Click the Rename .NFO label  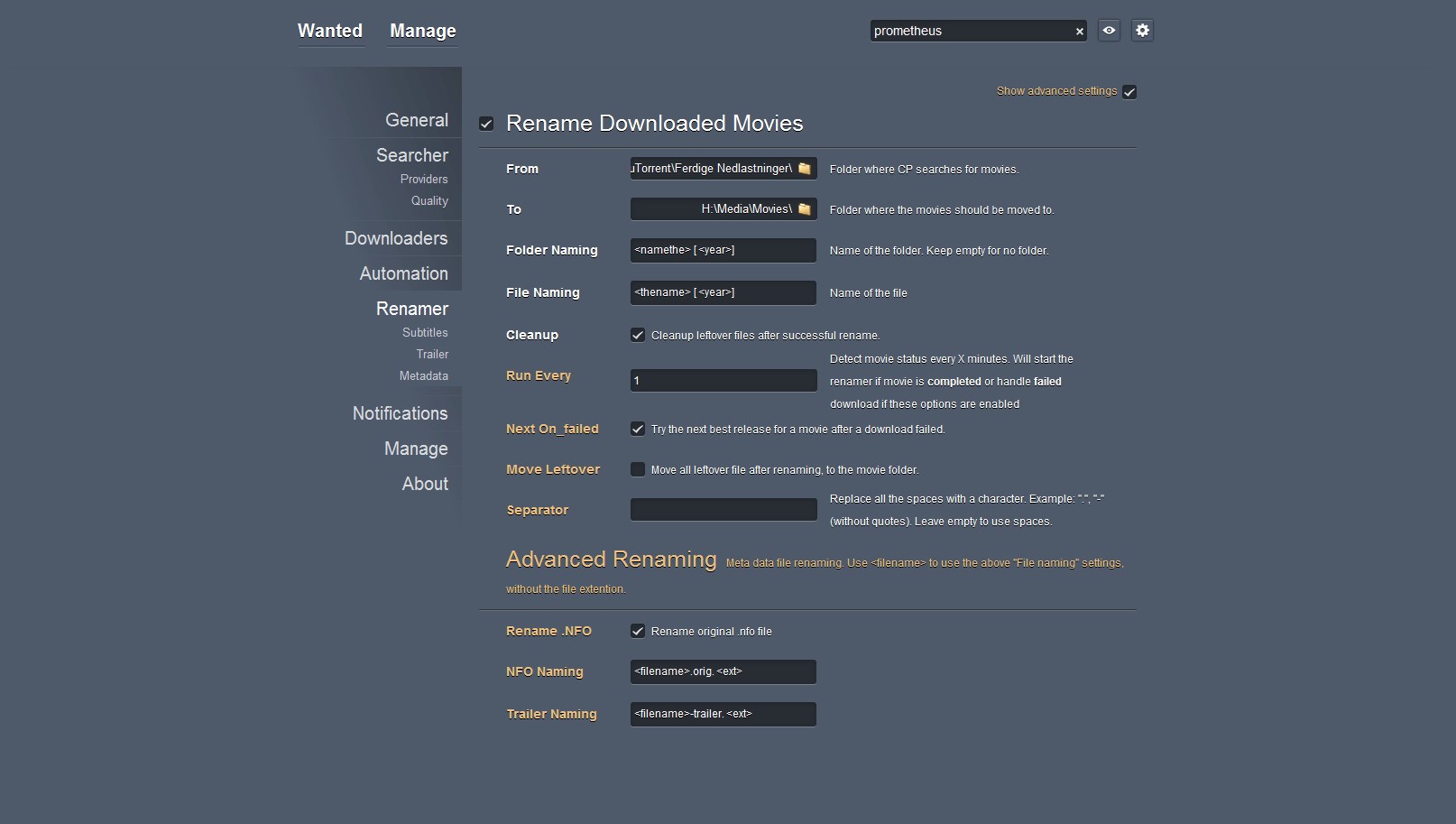tap(548, 631)
